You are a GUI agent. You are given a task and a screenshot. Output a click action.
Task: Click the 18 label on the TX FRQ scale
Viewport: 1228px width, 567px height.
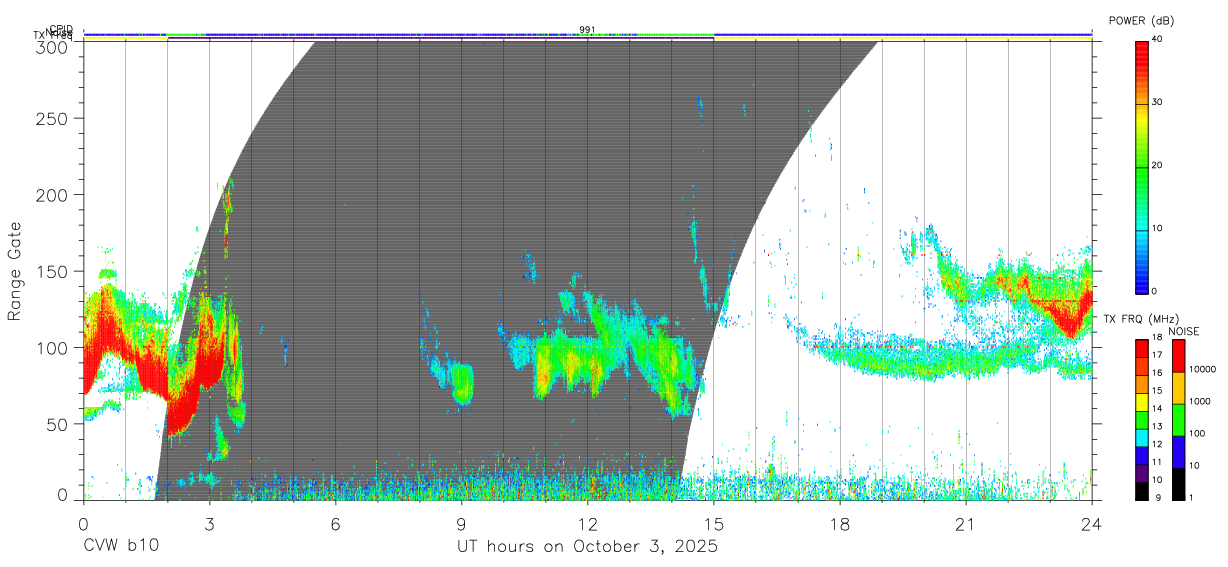point(1156,339)
